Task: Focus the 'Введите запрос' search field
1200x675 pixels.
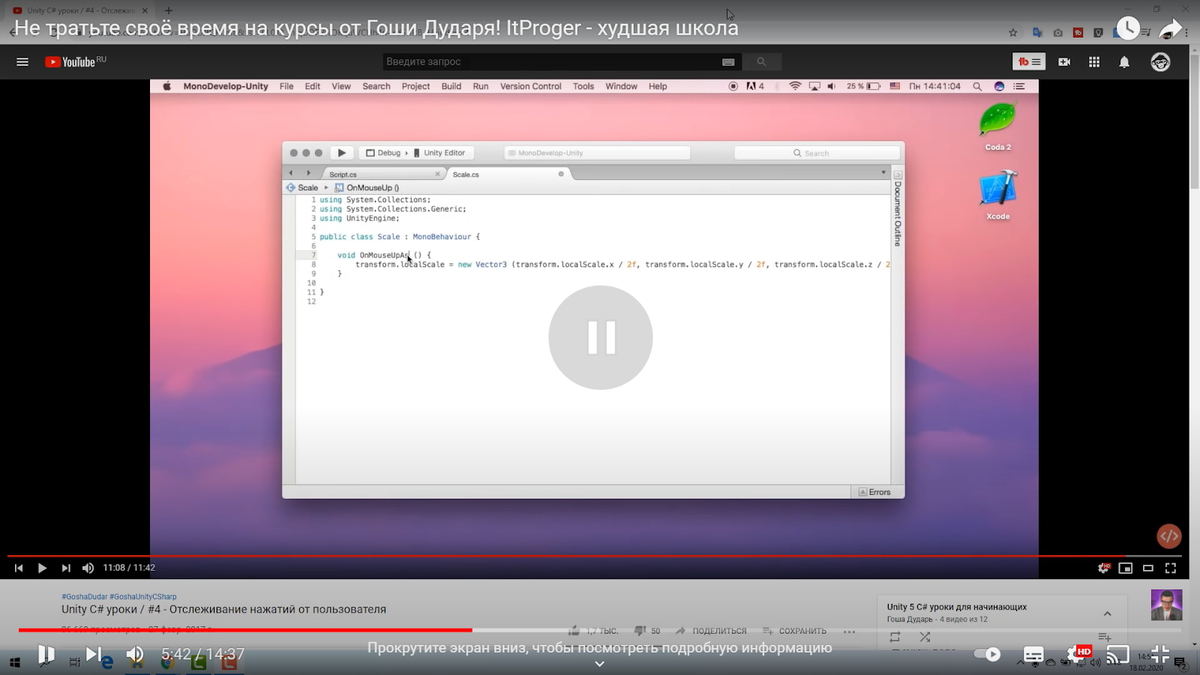Action: tap(550, 62)
